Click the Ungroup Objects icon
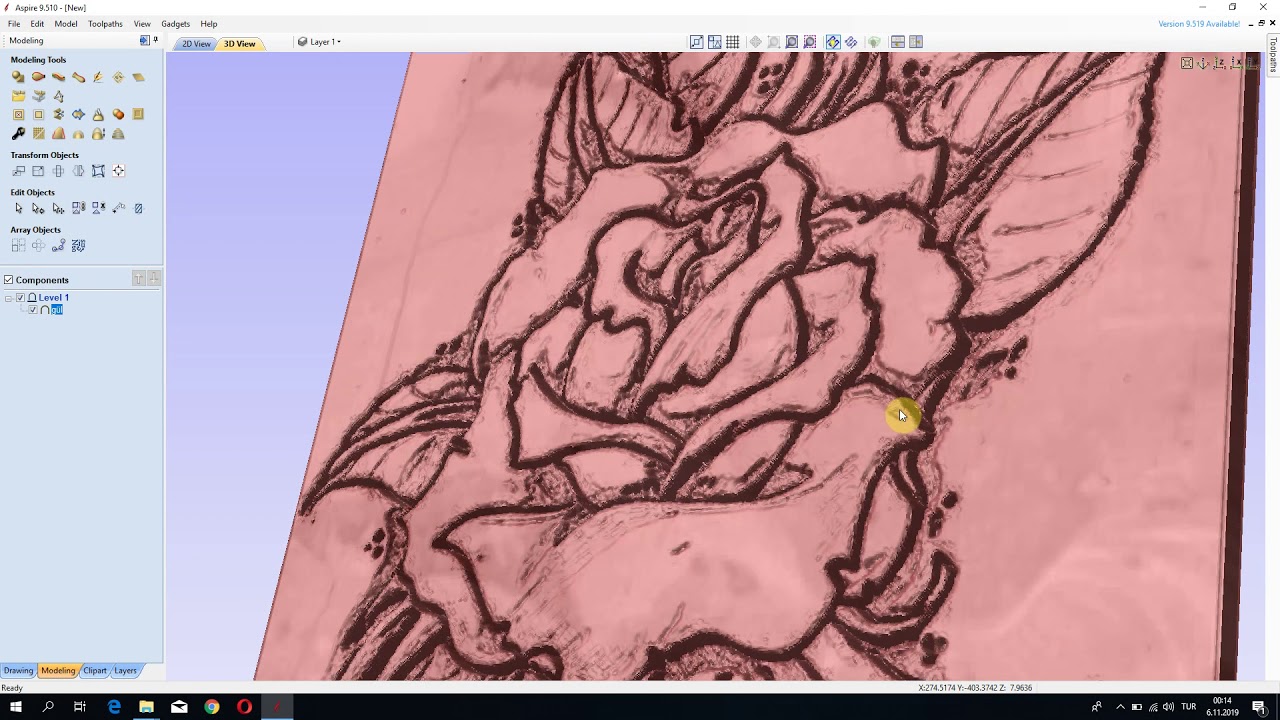Image resolution: width=1280 pixels, height=720 pixels. [x=98, y=208]
